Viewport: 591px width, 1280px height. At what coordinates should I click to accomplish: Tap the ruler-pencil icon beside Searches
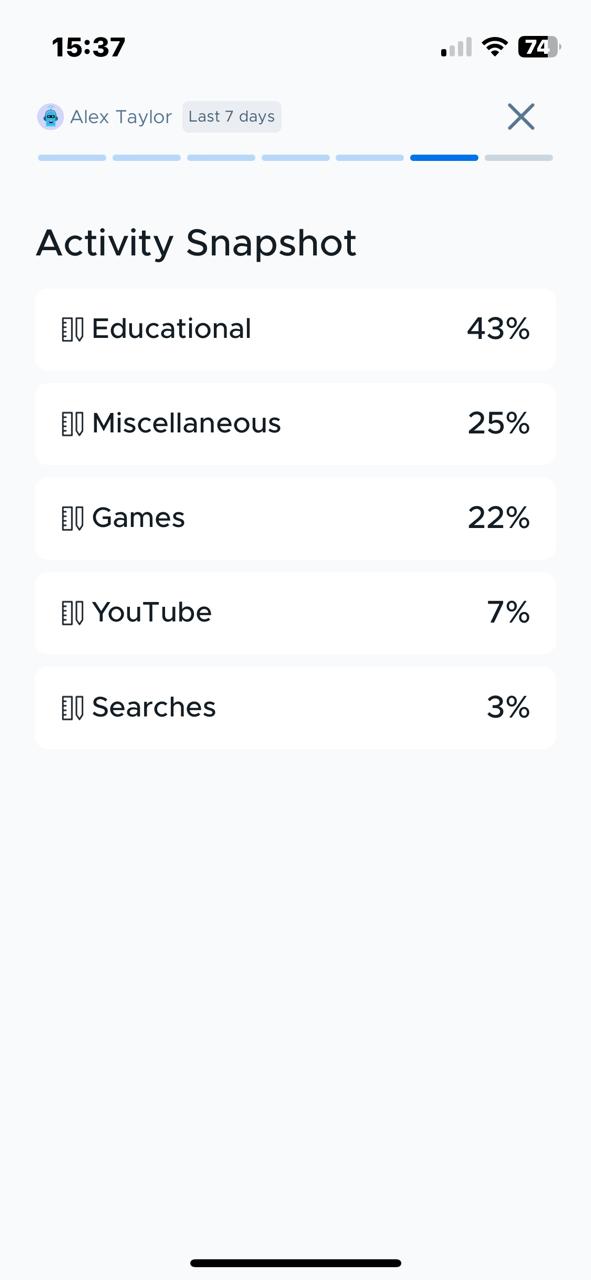(x=72, y=708)
